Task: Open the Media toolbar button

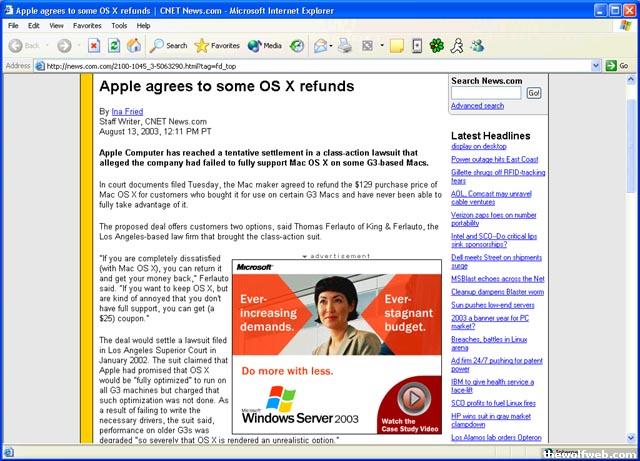Action: click(265, 45)
